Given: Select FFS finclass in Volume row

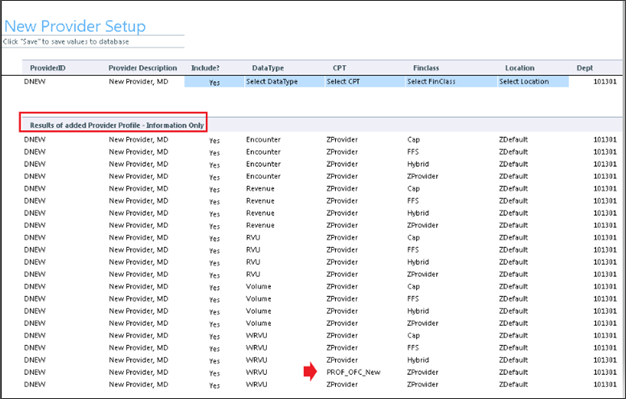Looking at the screenshot, I should pyautogui.click(x=413, y=299).
